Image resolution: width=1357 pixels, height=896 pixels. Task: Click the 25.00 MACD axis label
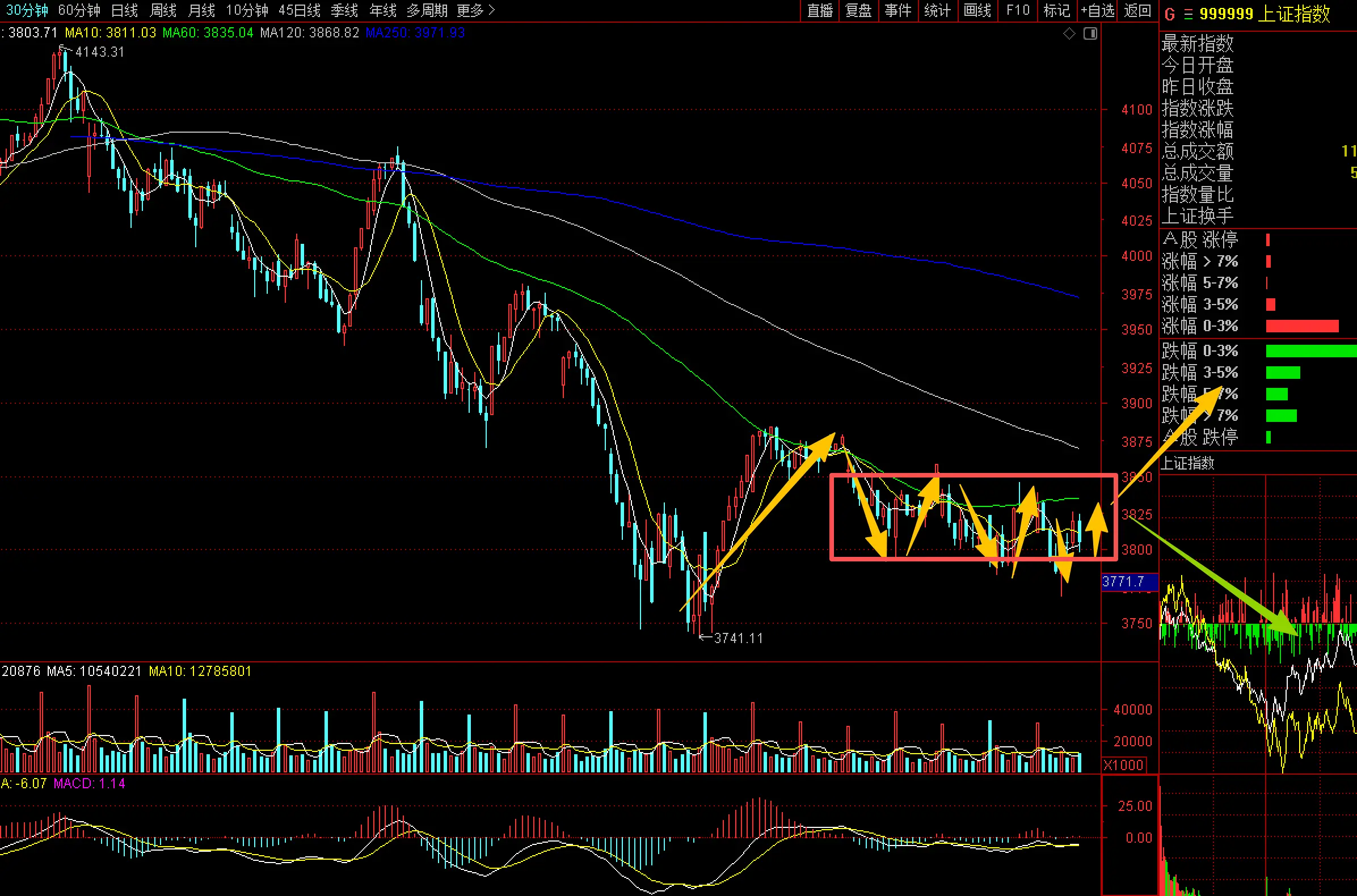pyautogui.click(x=1135, y=806)
